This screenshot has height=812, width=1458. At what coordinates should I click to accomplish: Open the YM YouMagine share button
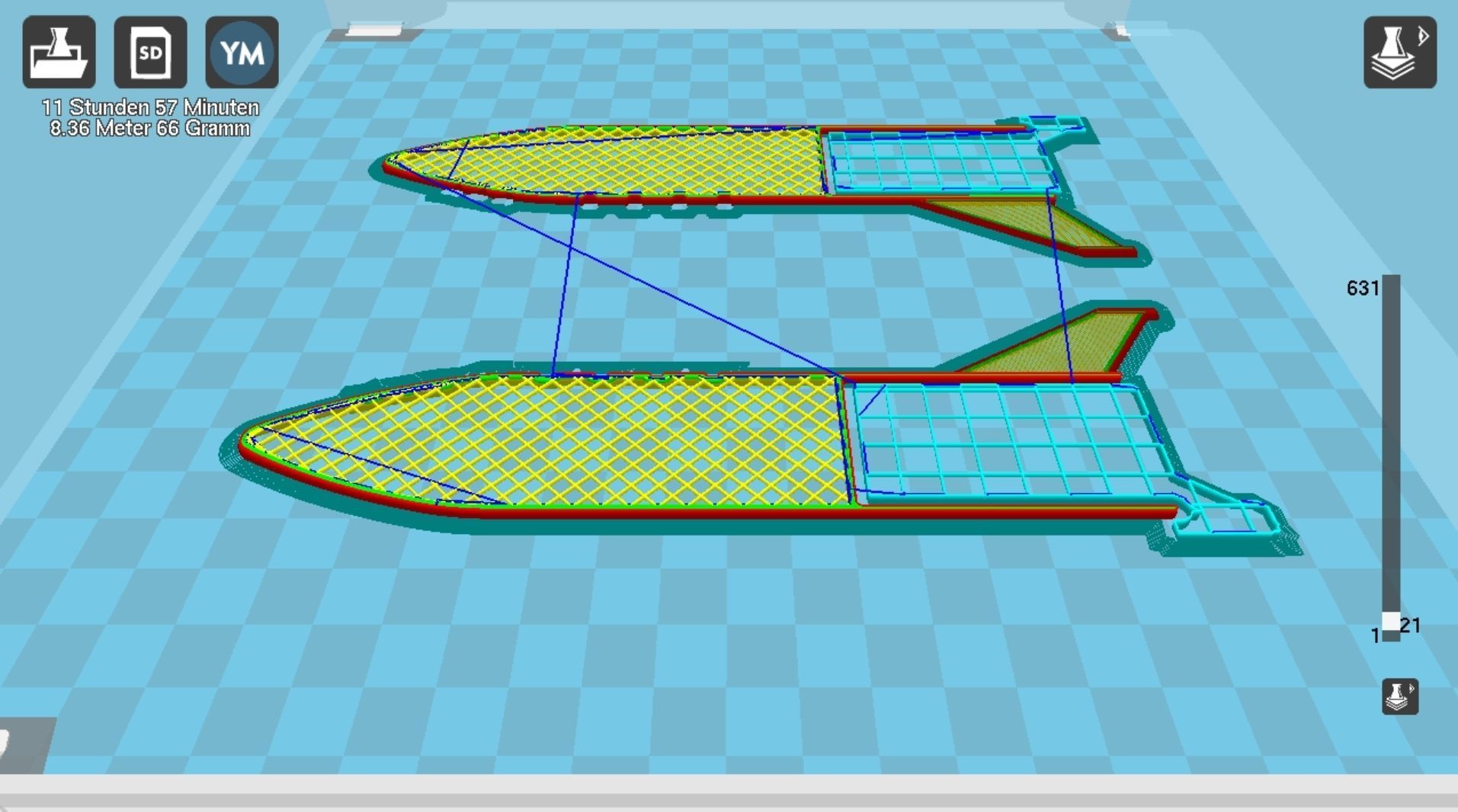242,52
